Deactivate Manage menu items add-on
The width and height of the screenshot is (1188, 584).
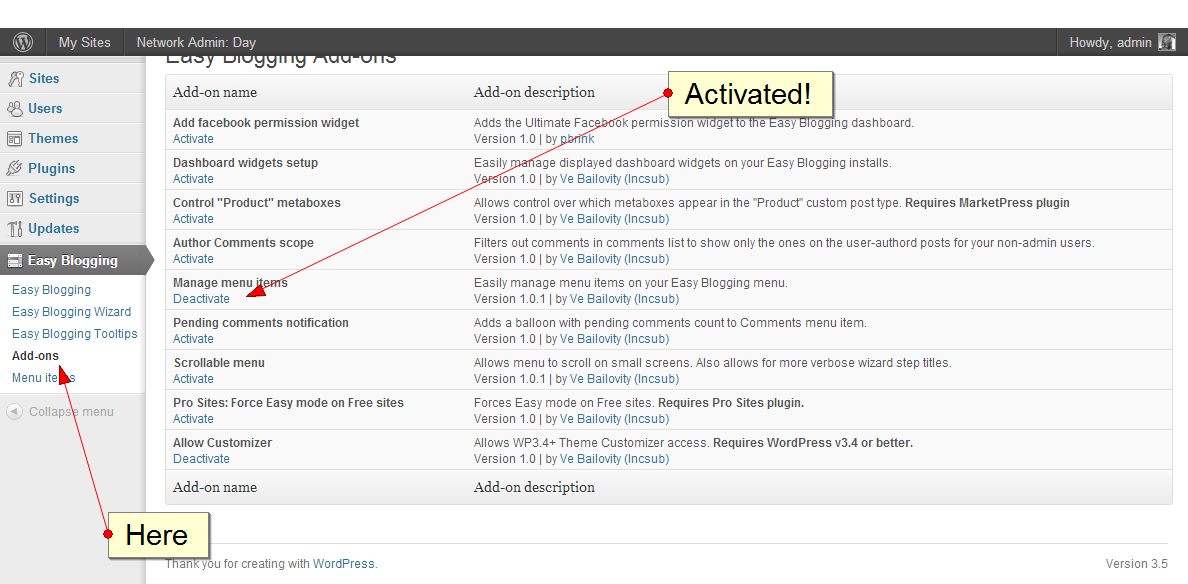coord(201,299)
